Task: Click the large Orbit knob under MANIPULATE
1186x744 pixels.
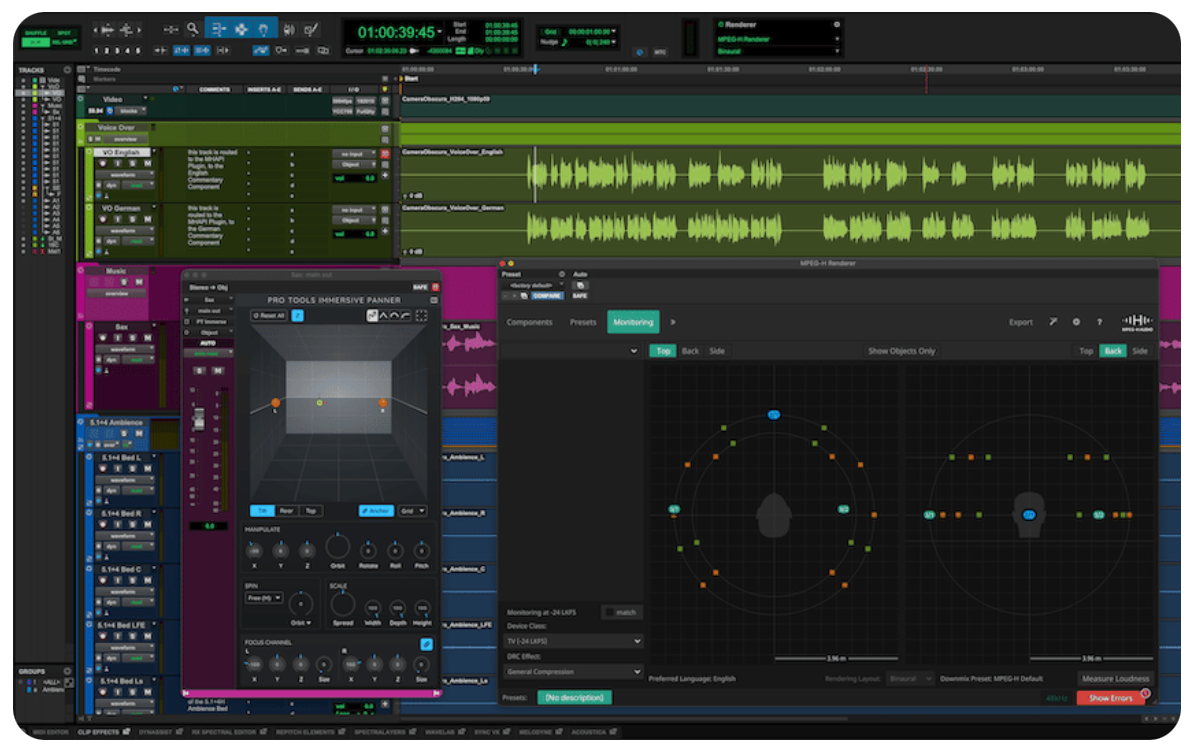Action: 337,547
